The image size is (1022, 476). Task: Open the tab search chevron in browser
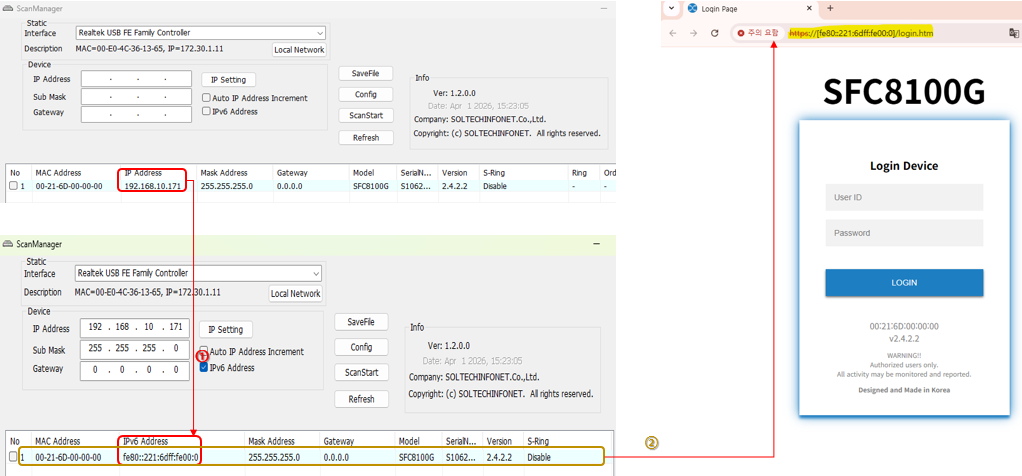click(x=672, y=8)
